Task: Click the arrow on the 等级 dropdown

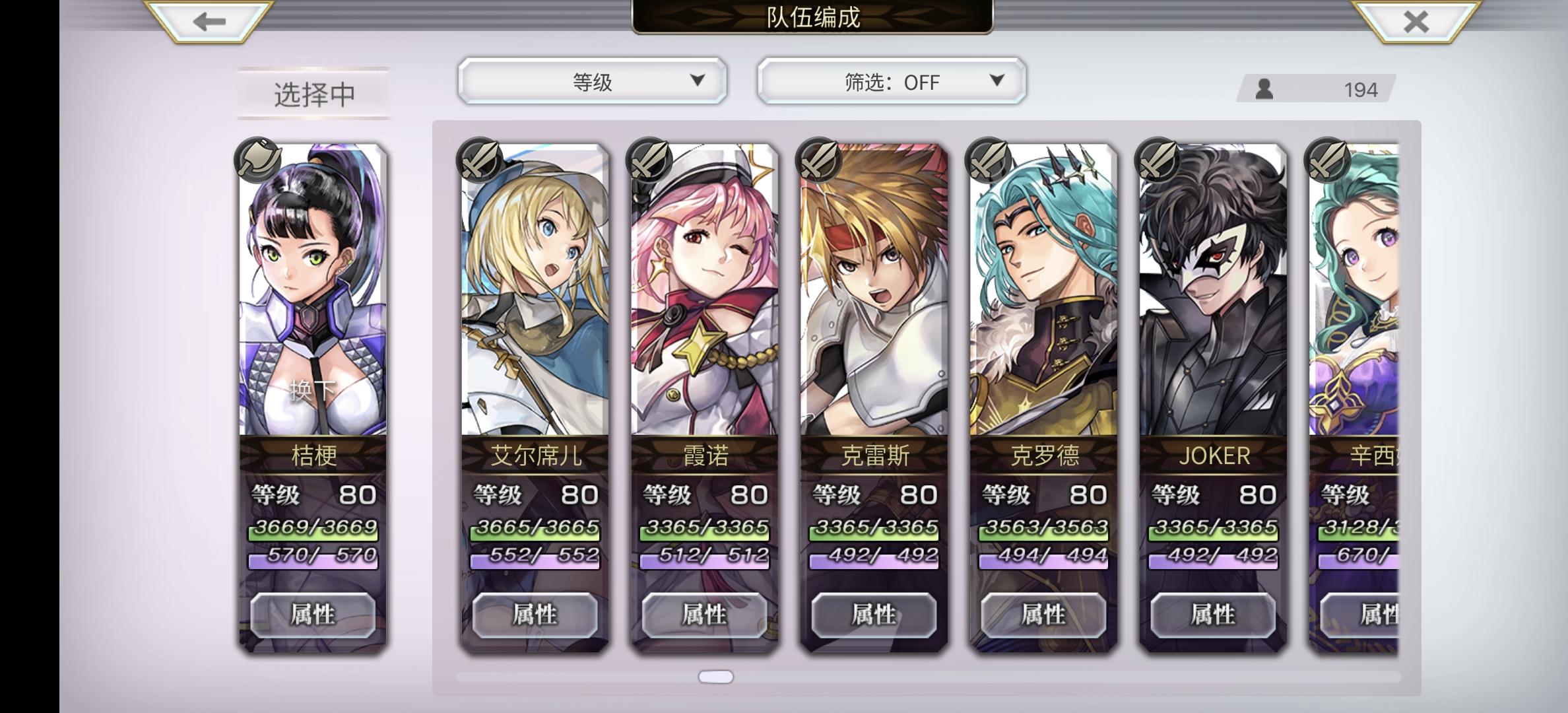Action: (698, 81)
